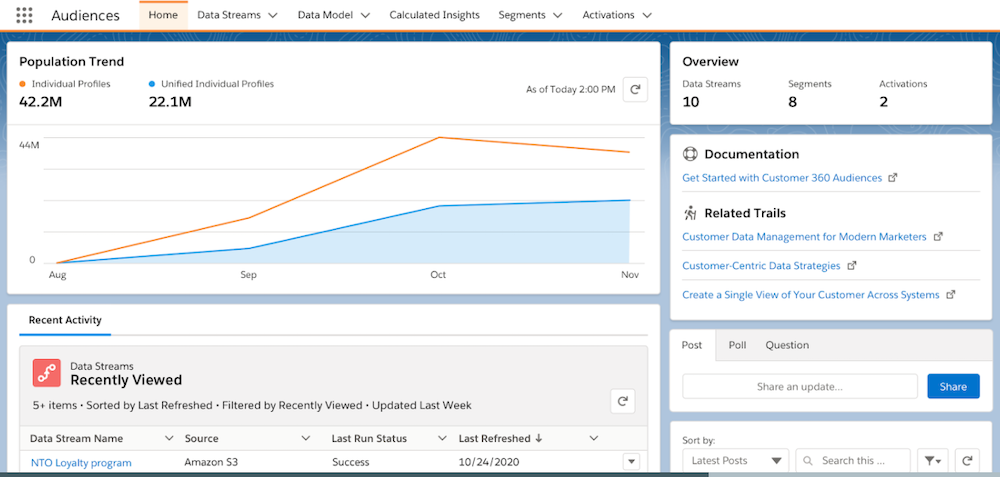1000x477 pixels.
Task: Click the Documentation lifesaver icon
Action: 690,154
